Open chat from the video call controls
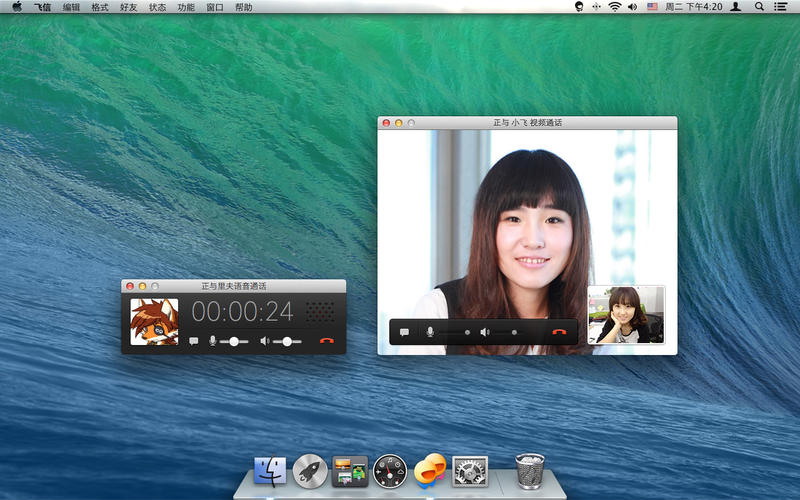Screen dimensions: 800x500 point(404,332)
